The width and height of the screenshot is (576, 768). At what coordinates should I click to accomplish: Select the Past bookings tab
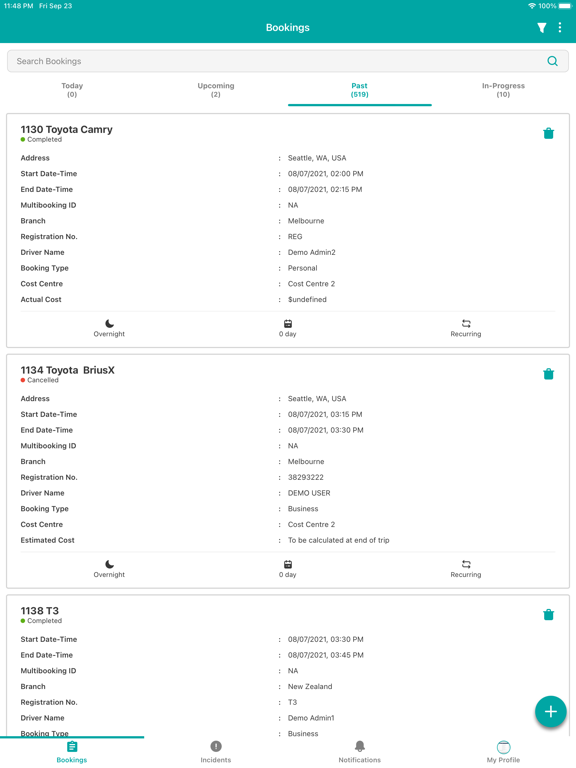pyautogui.click(x=360, y=90)
